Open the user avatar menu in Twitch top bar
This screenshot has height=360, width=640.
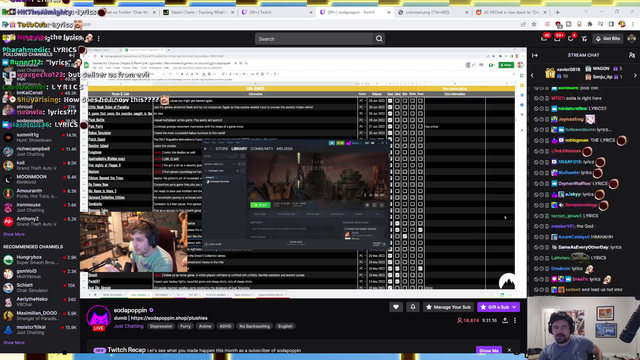point(632,39)
